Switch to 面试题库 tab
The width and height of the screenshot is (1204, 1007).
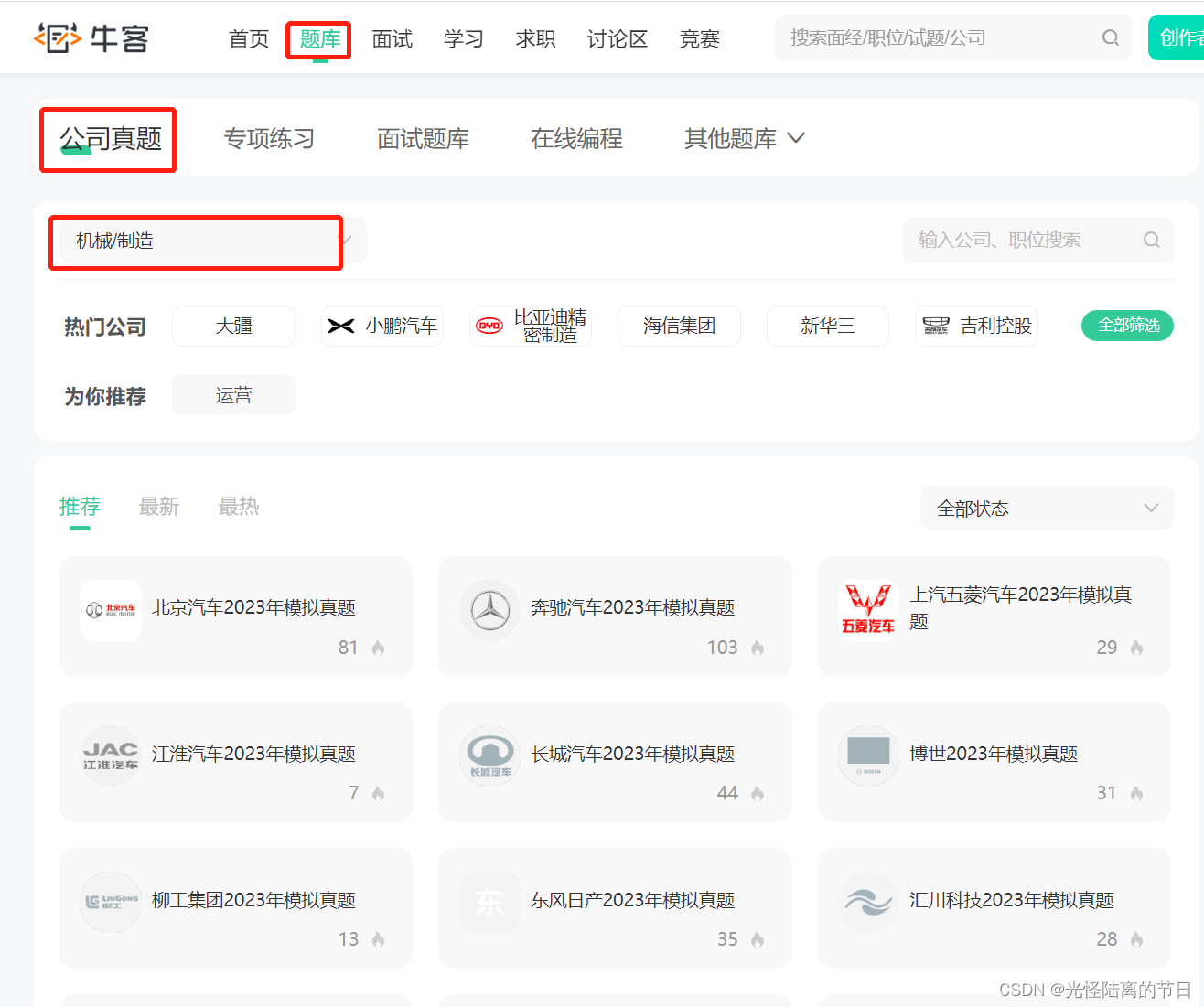[x=423, y=138]
